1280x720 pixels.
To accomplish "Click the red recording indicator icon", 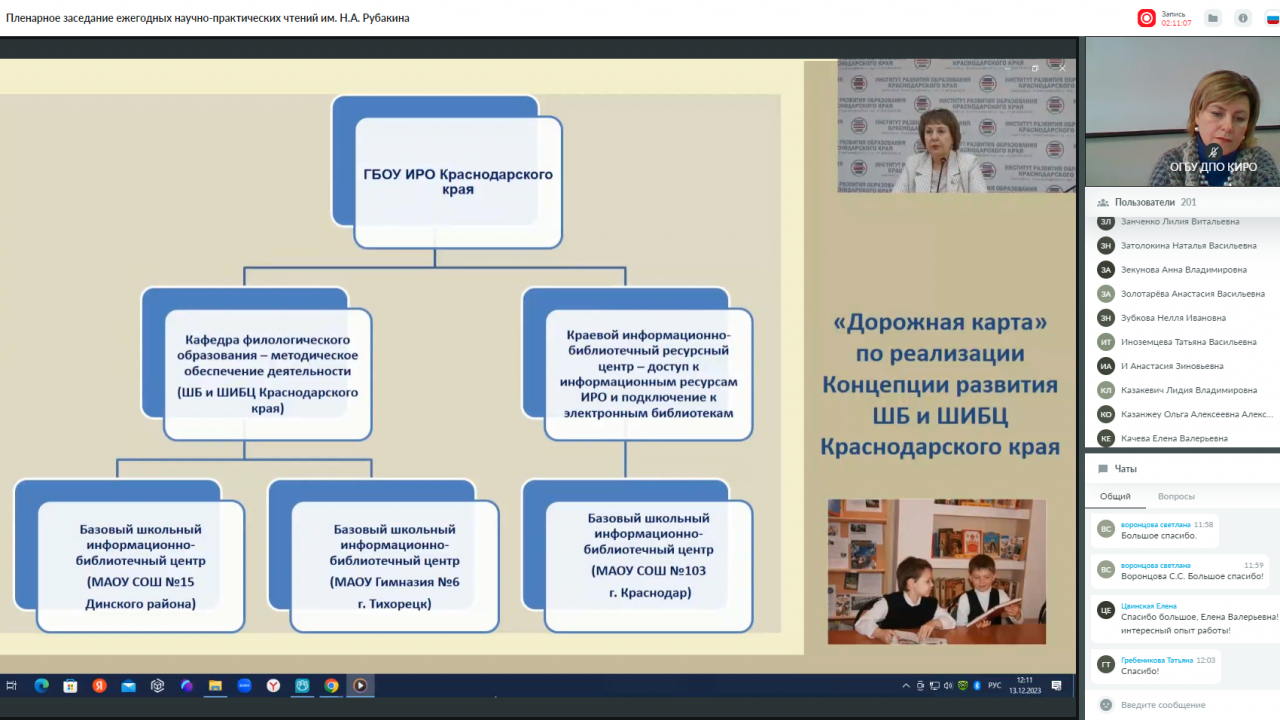I will pyautogui.click(x=1146, y=18).
